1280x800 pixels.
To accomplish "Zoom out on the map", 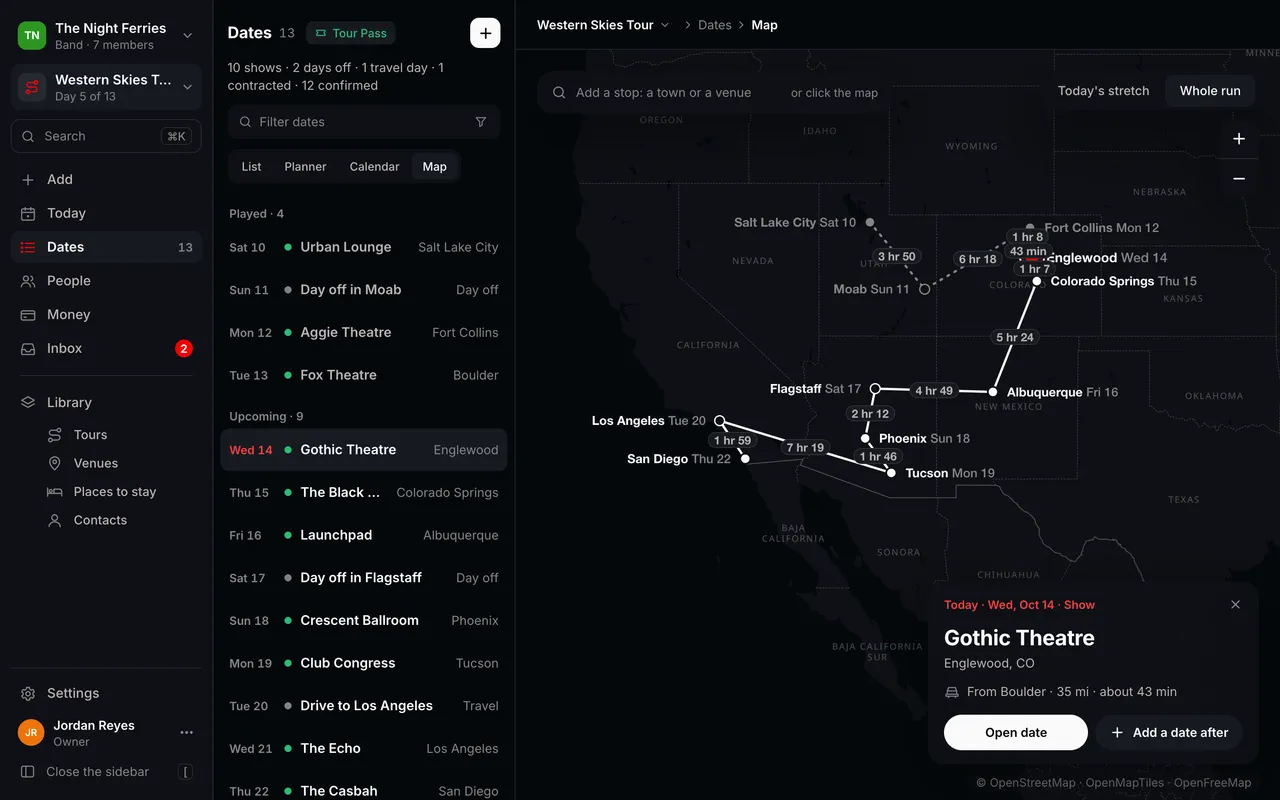I will click(x=1239, y=179).
